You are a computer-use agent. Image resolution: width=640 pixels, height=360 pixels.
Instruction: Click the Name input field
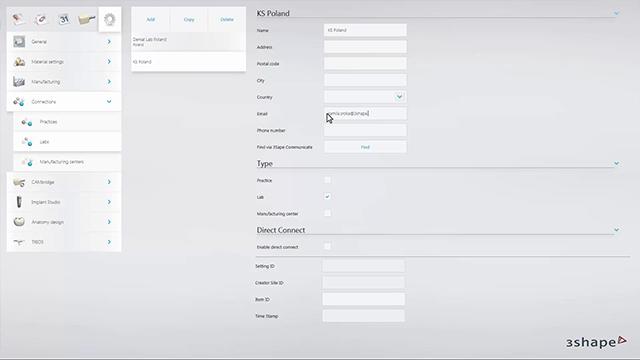[365, 30]
